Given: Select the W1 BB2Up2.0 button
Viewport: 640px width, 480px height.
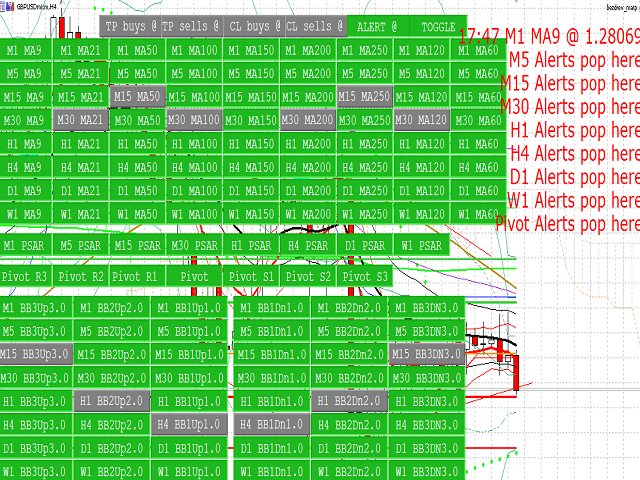Looking at the screenshot, I should [x=112, y=471].
